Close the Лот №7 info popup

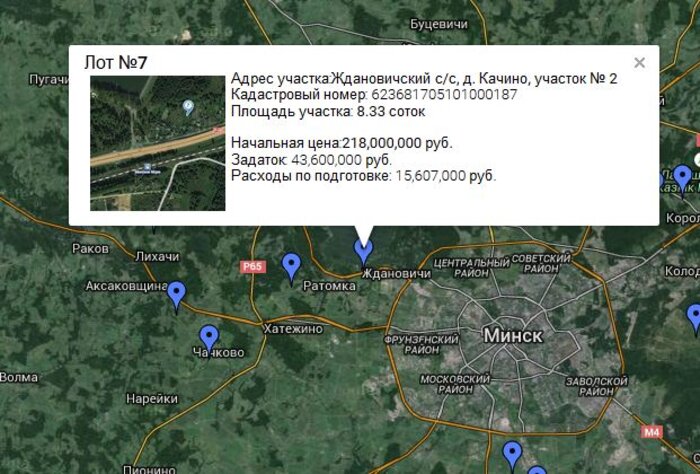click(x=640, y=63)
